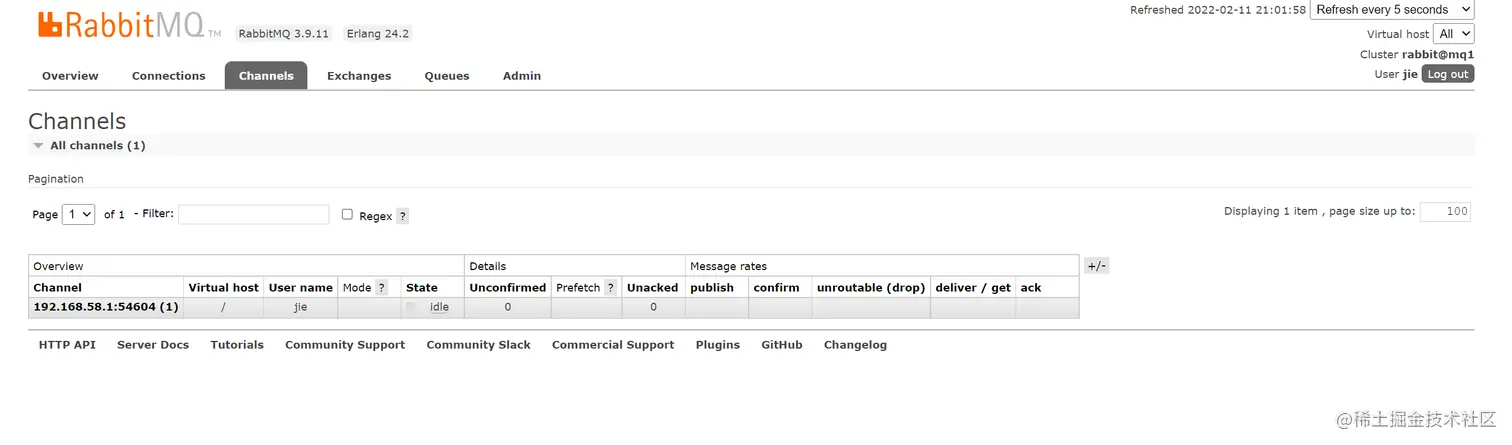Click the Channels page heading
The image size is (1512, 445).
tap(77, 122)
